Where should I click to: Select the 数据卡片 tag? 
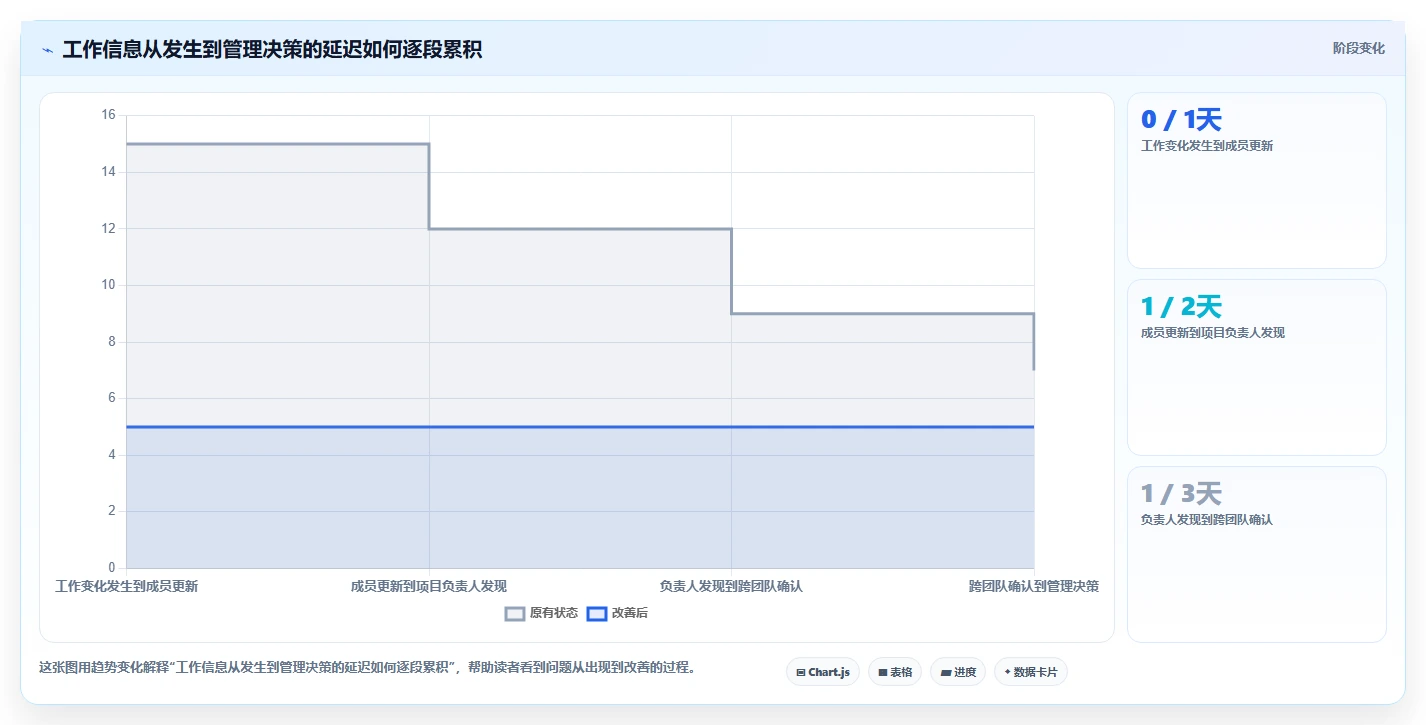click(1031, 672)
